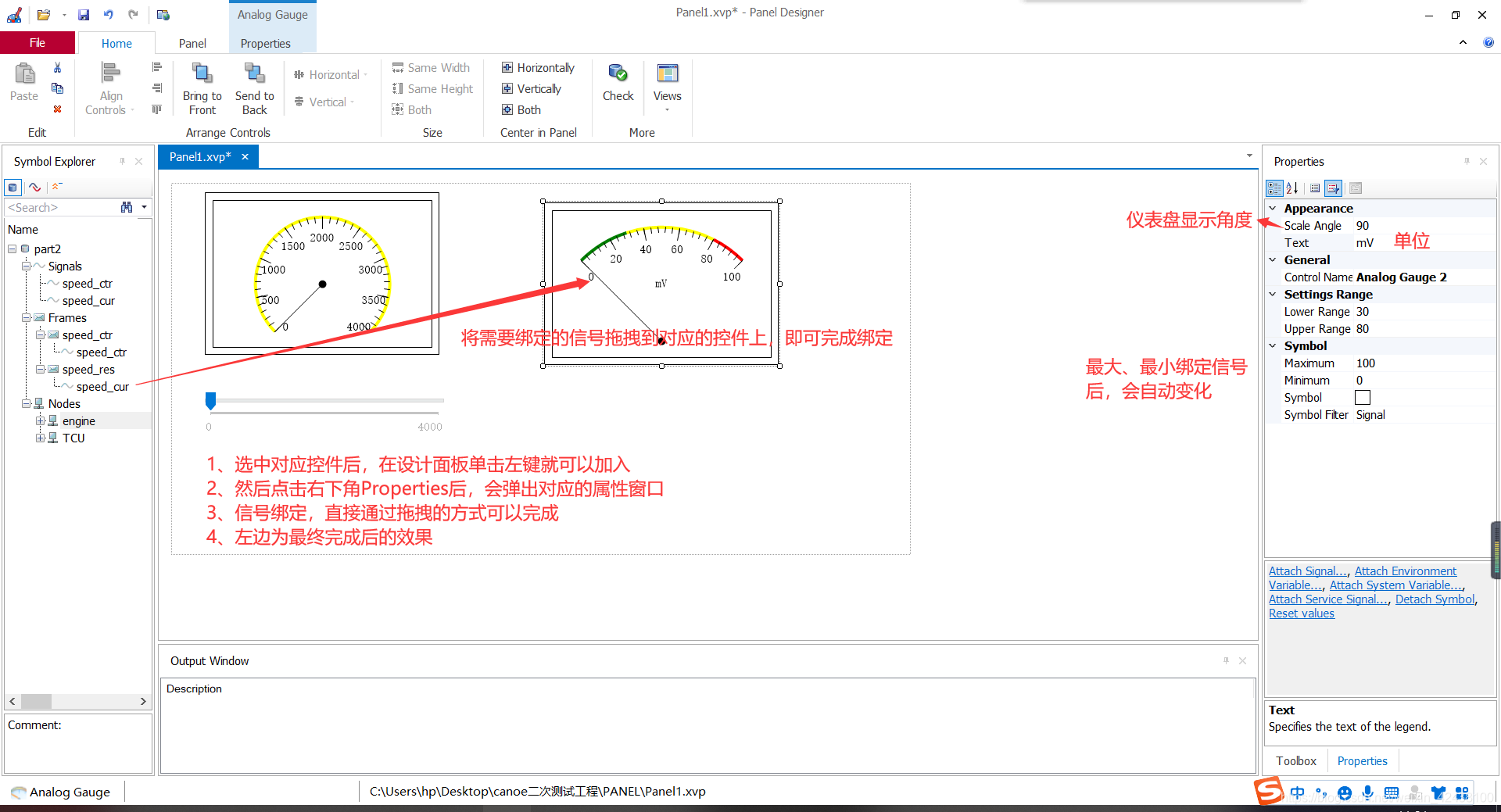Select the Panel1.xvp document tab
Viewport: 1501px width, 812px height.
(x=200, y=157)
